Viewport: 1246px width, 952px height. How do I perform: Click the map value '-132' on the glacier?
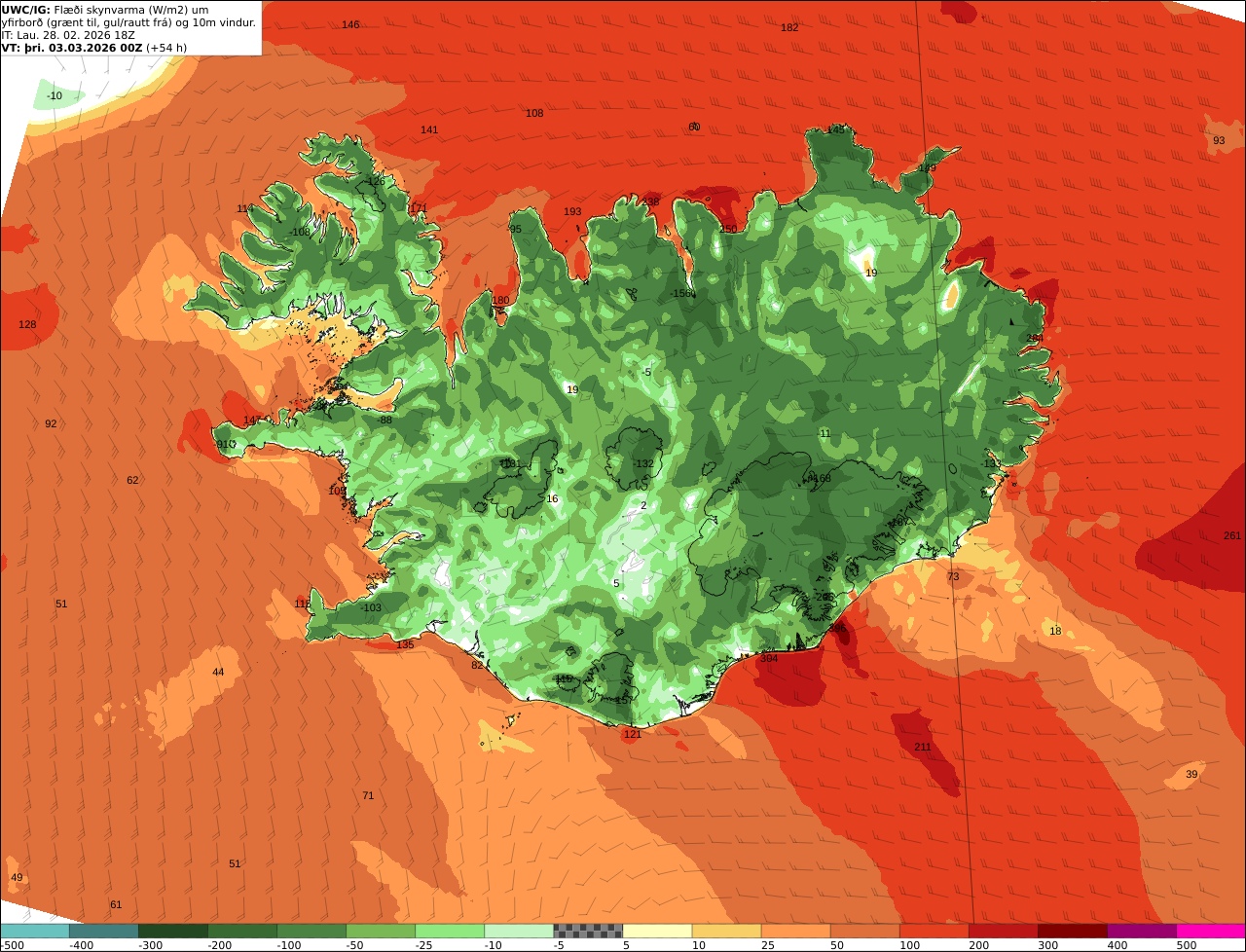pyautogui.click(x=643, y=463)
